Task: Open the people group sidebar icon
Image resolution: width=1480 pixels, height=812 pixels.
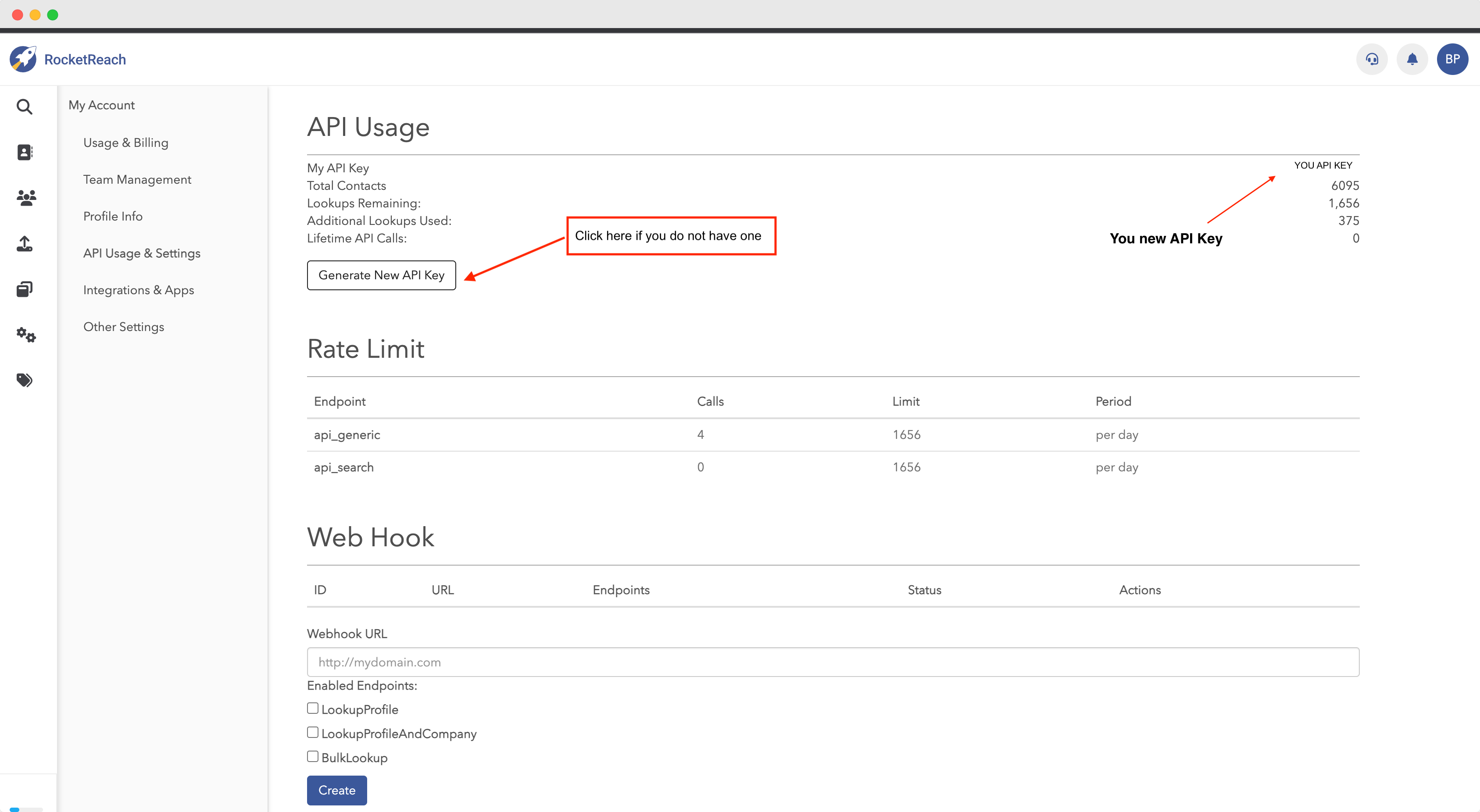Action: tap(26, 198)
